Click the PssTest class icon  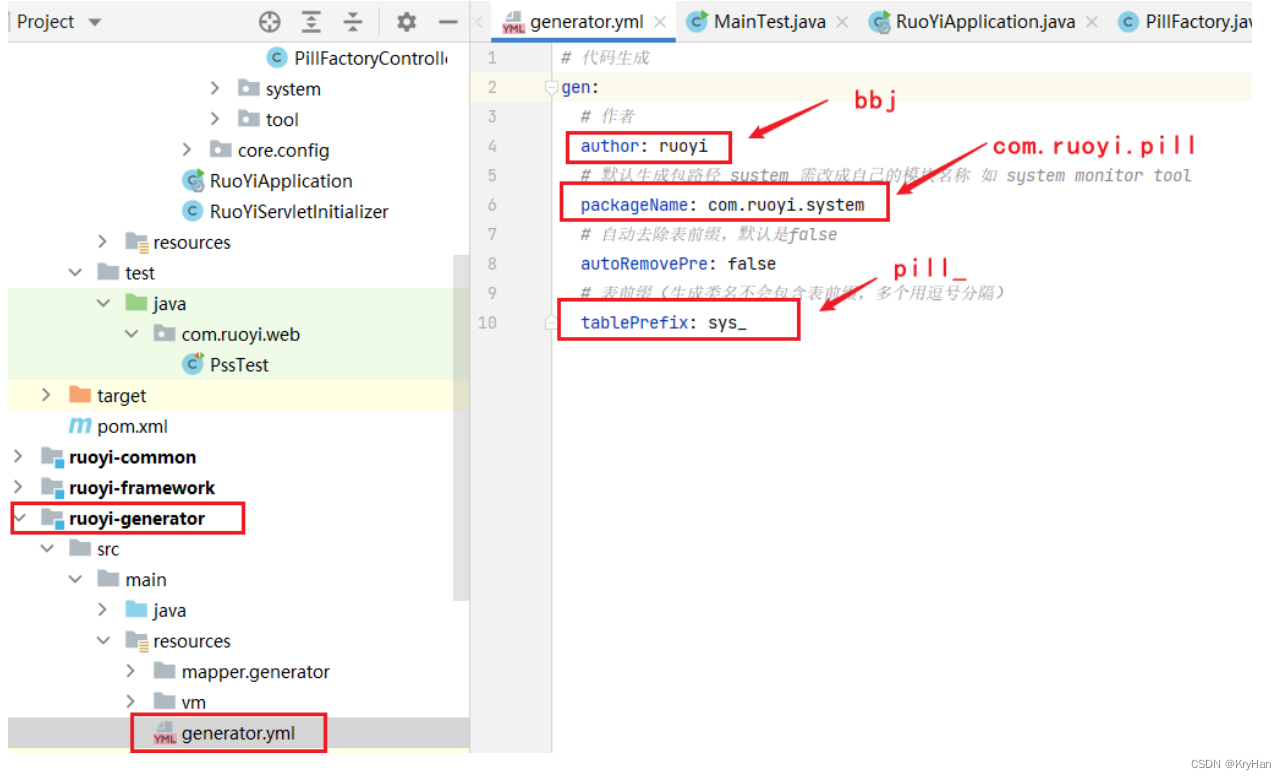click(x=193, y=365)
